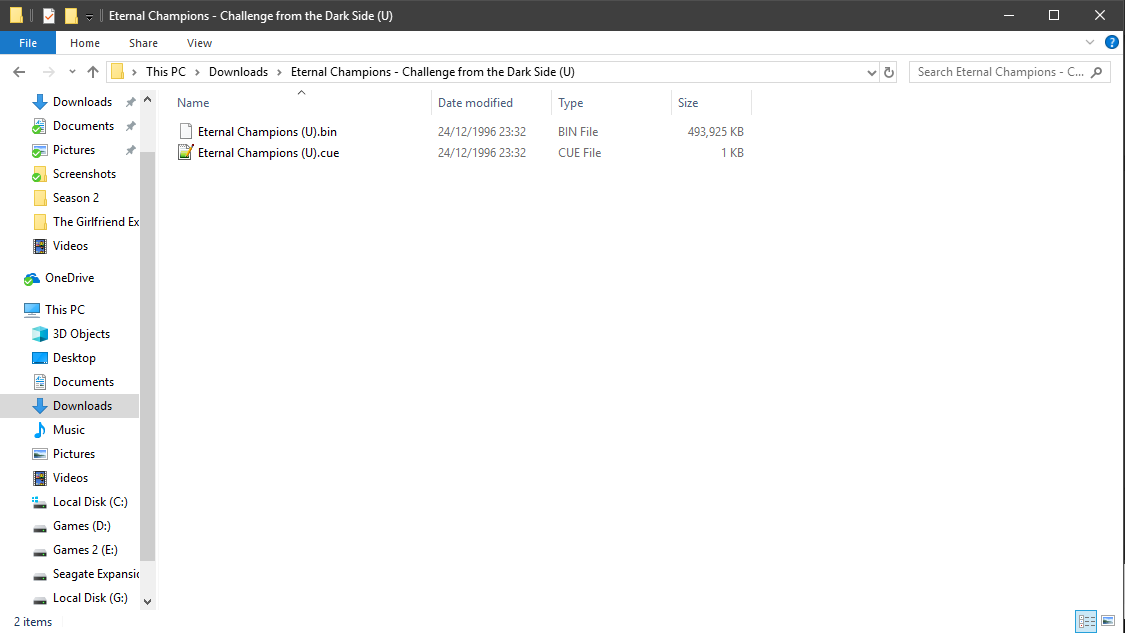
Task: Sort files by the Name column
Action: point(193,103)
